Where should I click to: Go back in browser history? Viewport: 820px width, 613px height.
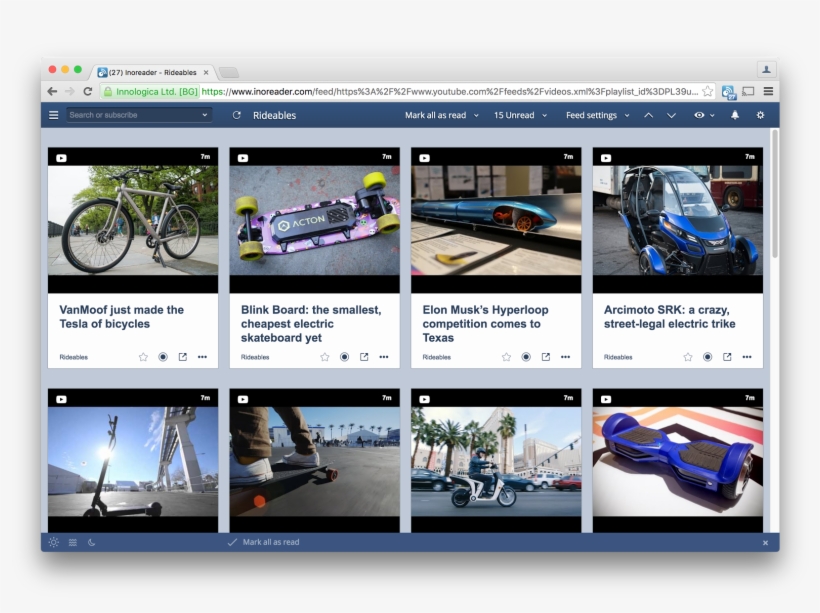pyautogui.click(x=52, y=92)
